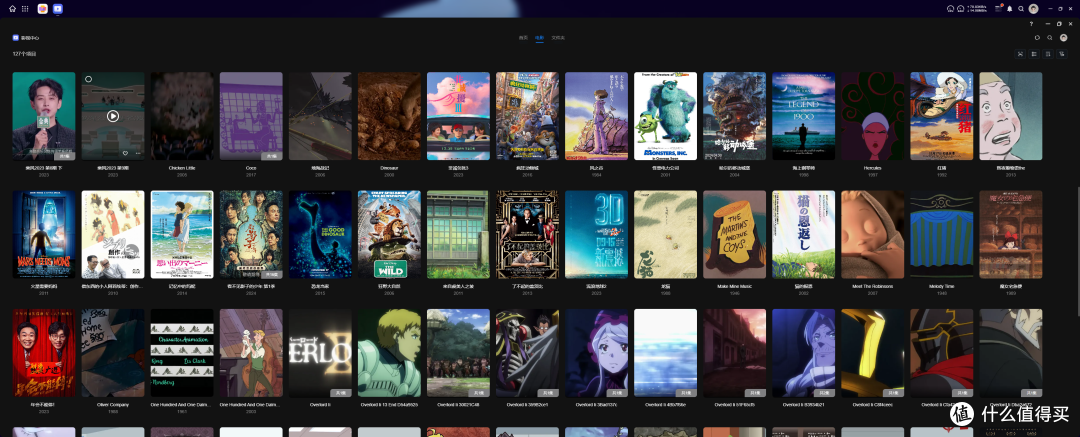Image resolution: width=1080 pixels, height=437 pixels.
Task: Click the multi-select tool icon above grid
Action: [1021, 54]
